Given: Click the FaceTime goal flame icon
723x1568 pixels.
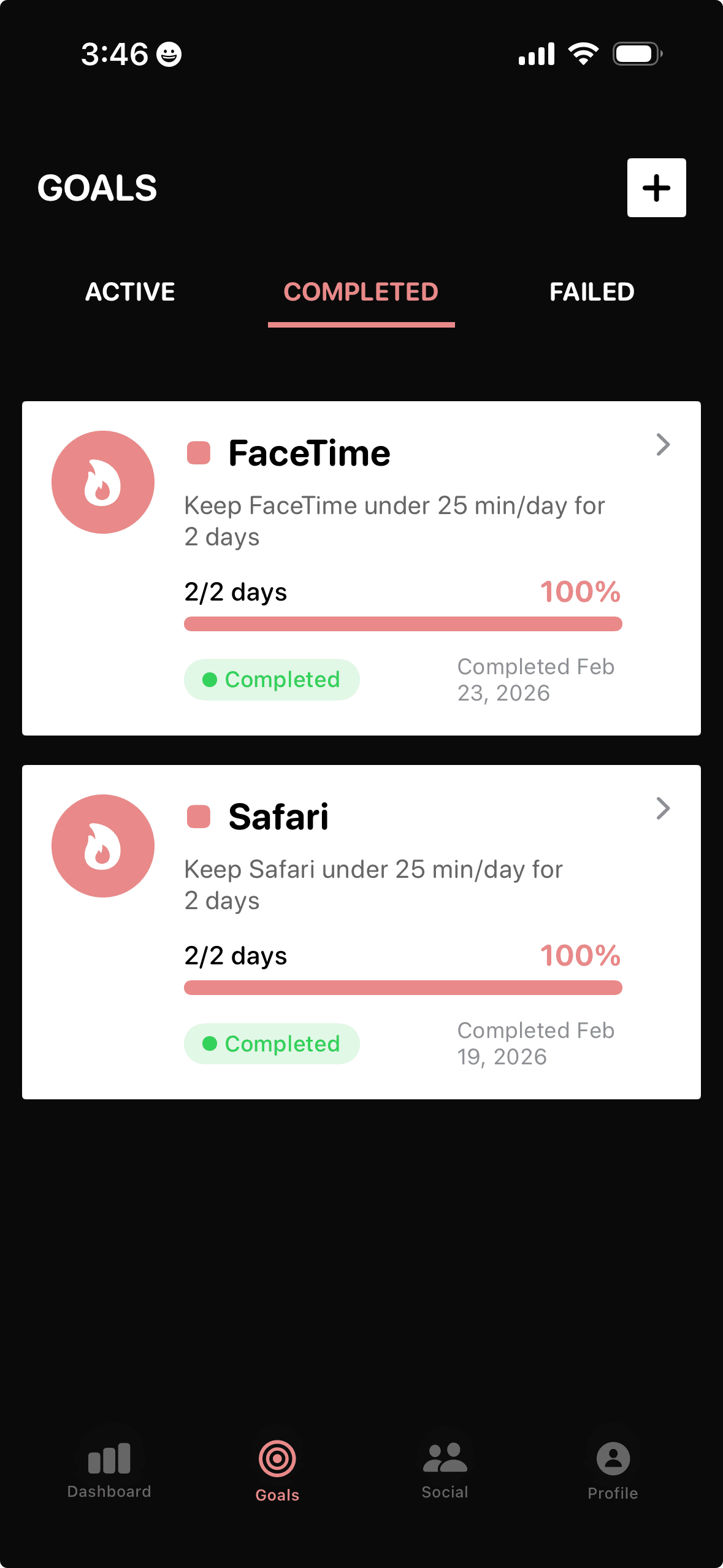Looking at the screenshot, I should 102,482.
